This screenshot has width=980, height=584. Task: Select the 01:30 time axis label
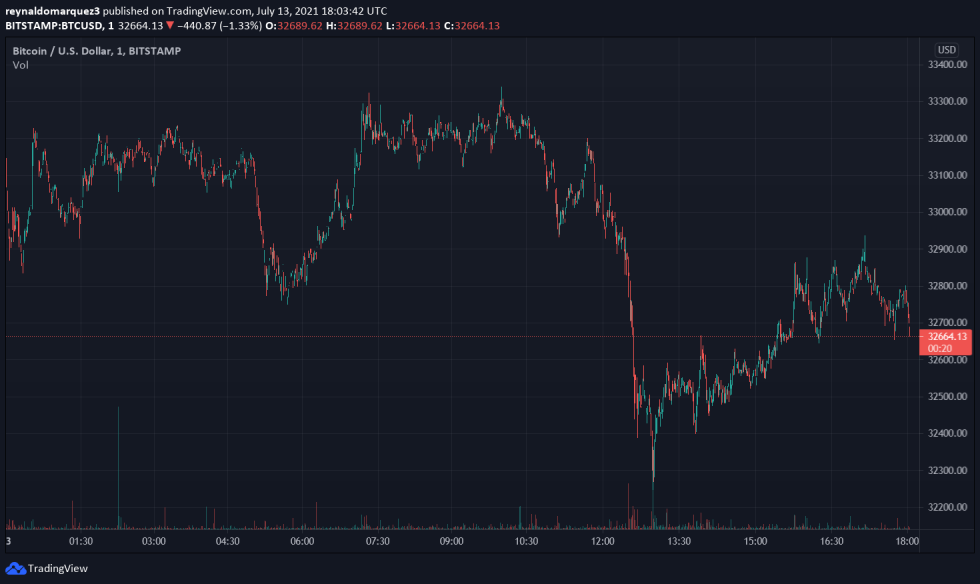tap(80, 541)
